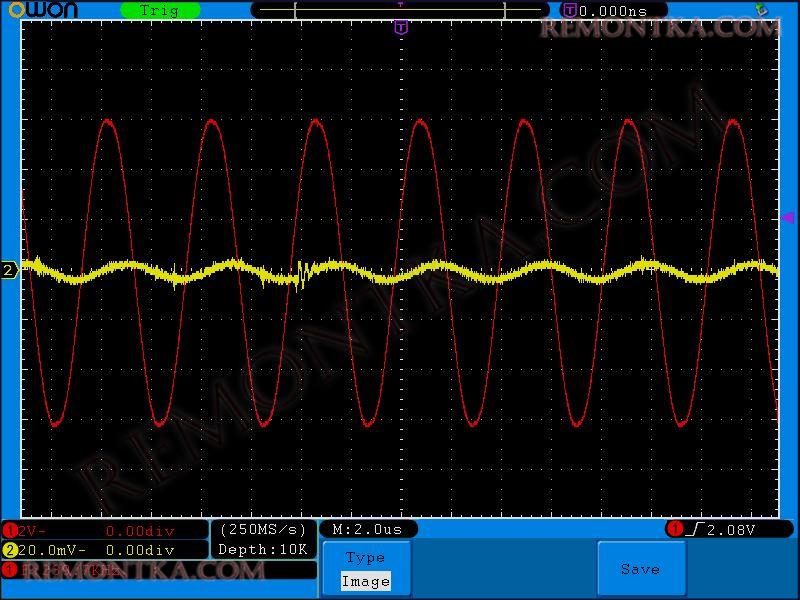The width and height of the screenshot is (800, 600).
Task: Click the 250MS/s sample rate readout
Action: pyautogui.click(x=264, y=529)
